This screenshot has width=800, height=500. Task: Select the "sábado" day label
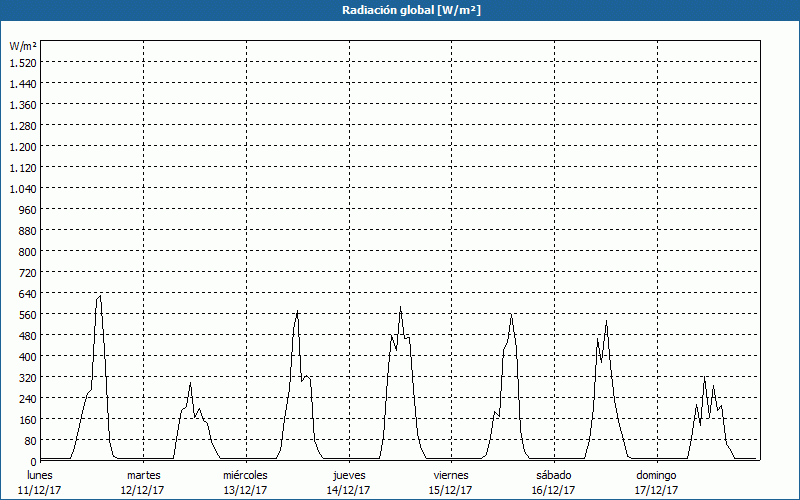[553, 474]
